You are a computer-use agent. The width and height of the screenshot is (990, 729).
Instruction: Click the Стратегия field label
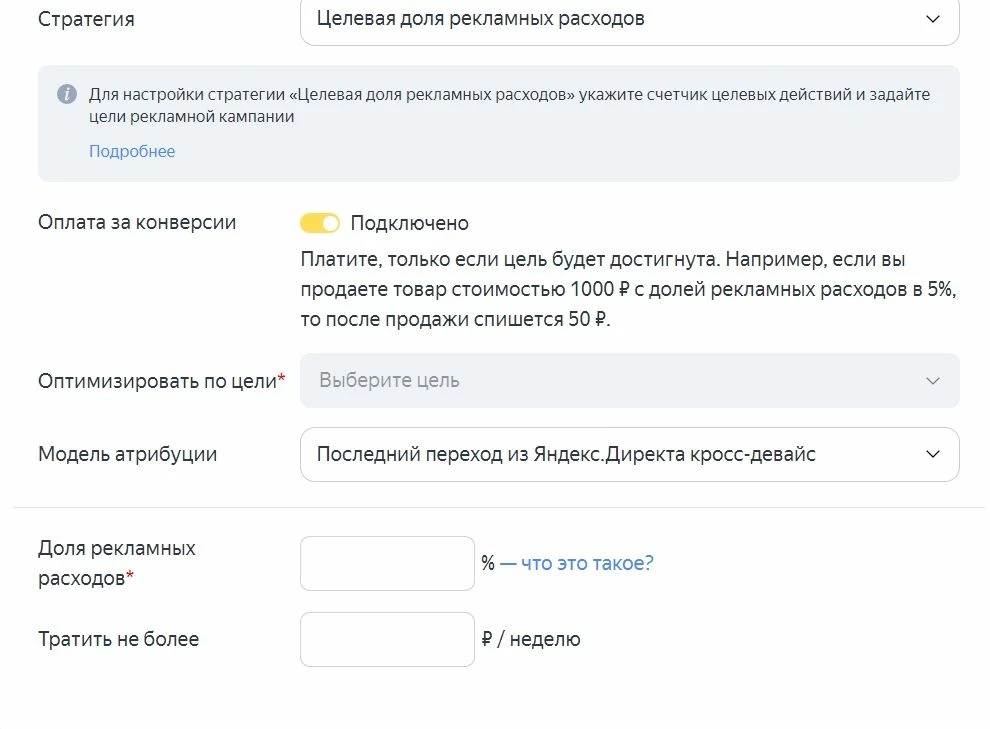(86, 19)
